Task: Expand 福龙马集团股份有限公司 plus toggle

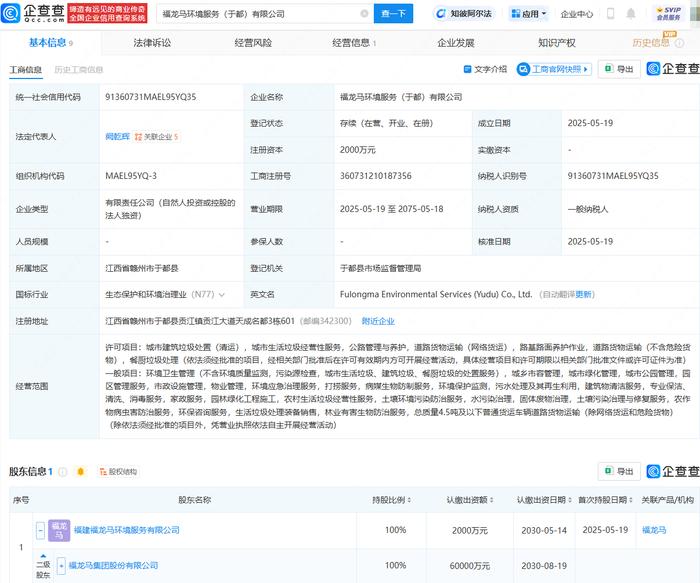Action: point(62,566)
